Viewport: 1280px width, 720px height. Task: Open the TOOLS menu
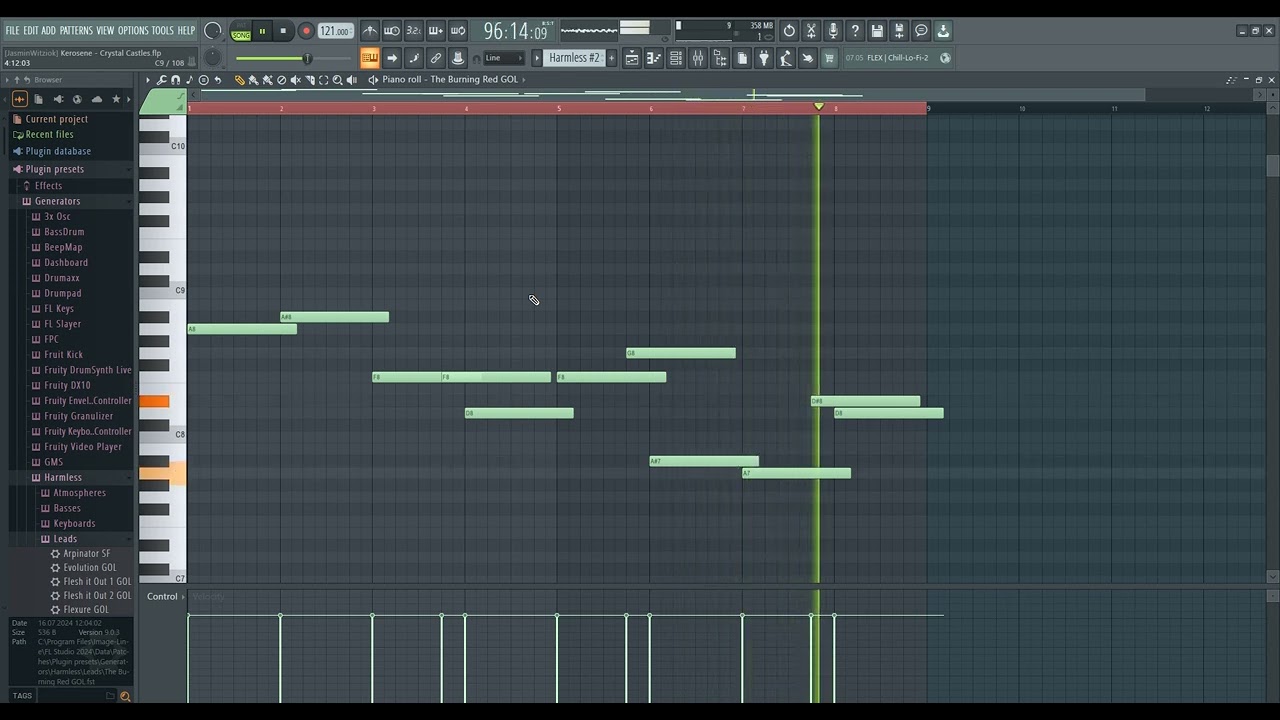tap(162, 31)
